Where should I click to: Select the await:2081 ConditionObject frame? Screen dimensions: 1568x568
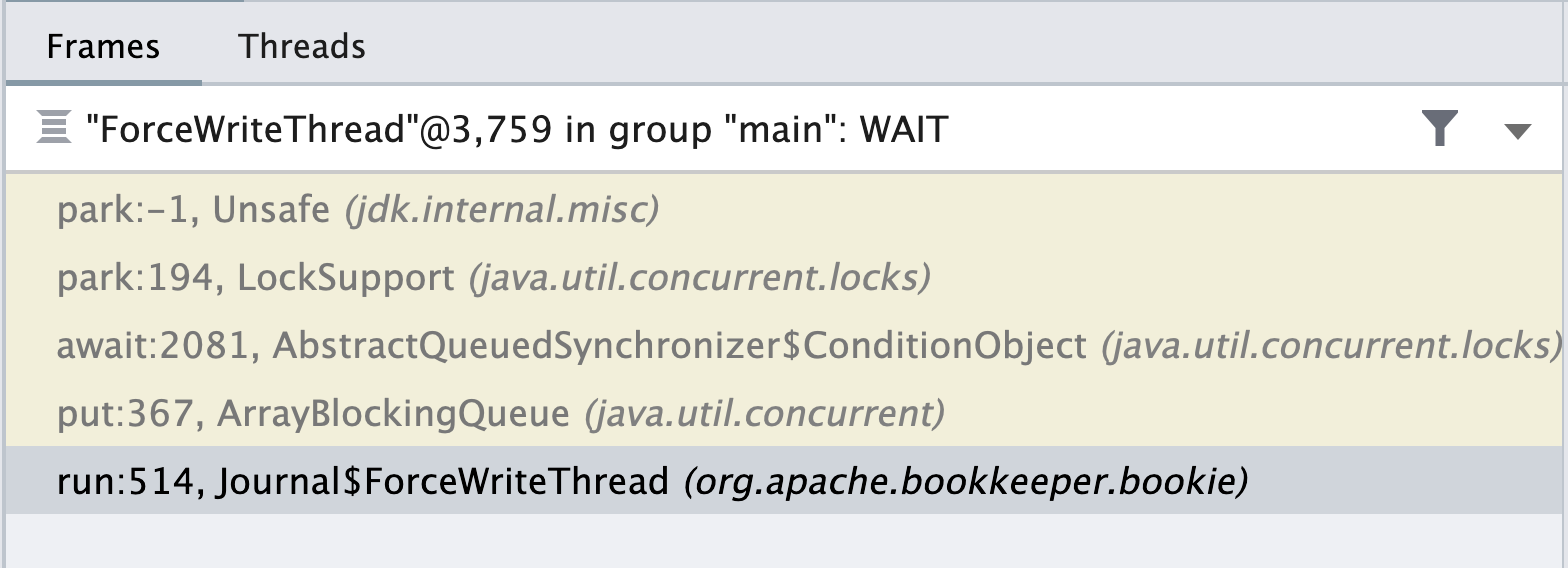tap(784, 345)
